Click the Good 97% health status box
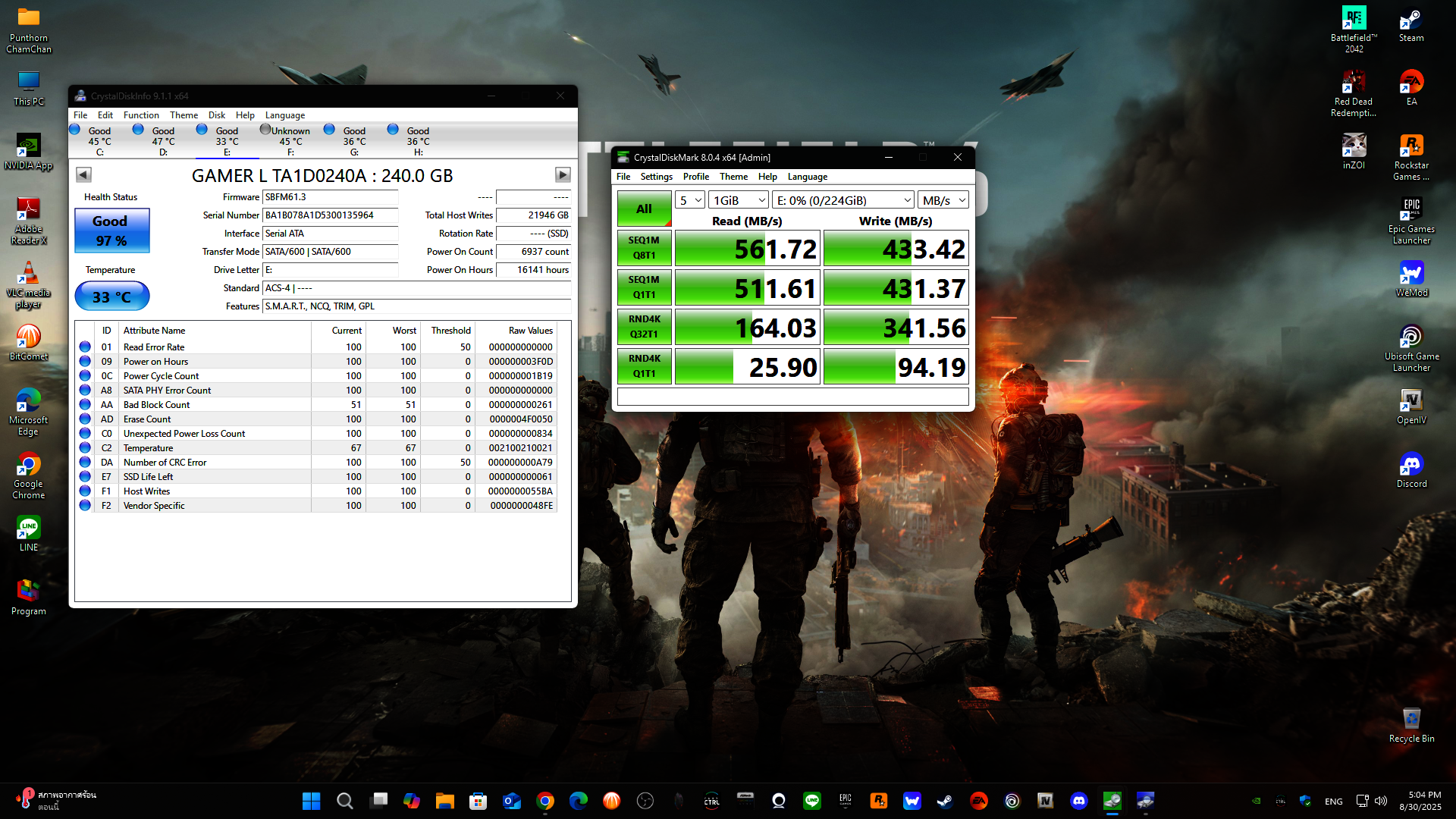The height and width of the screenshot is (819, 1456). tap(111, 231)
